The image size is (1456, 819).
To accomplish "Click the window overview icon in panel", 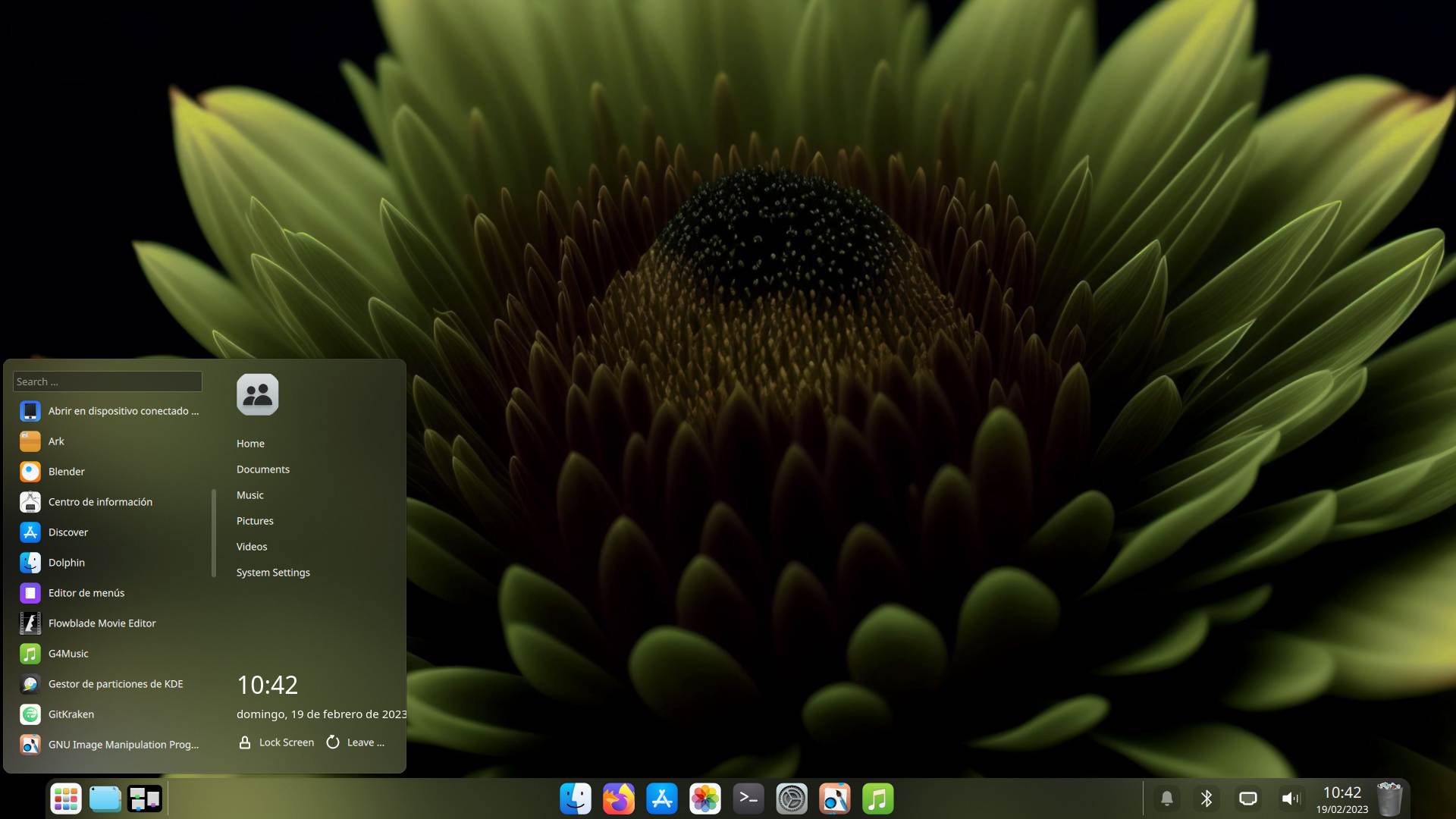I will pyautogui.click(x=145, y=799).
